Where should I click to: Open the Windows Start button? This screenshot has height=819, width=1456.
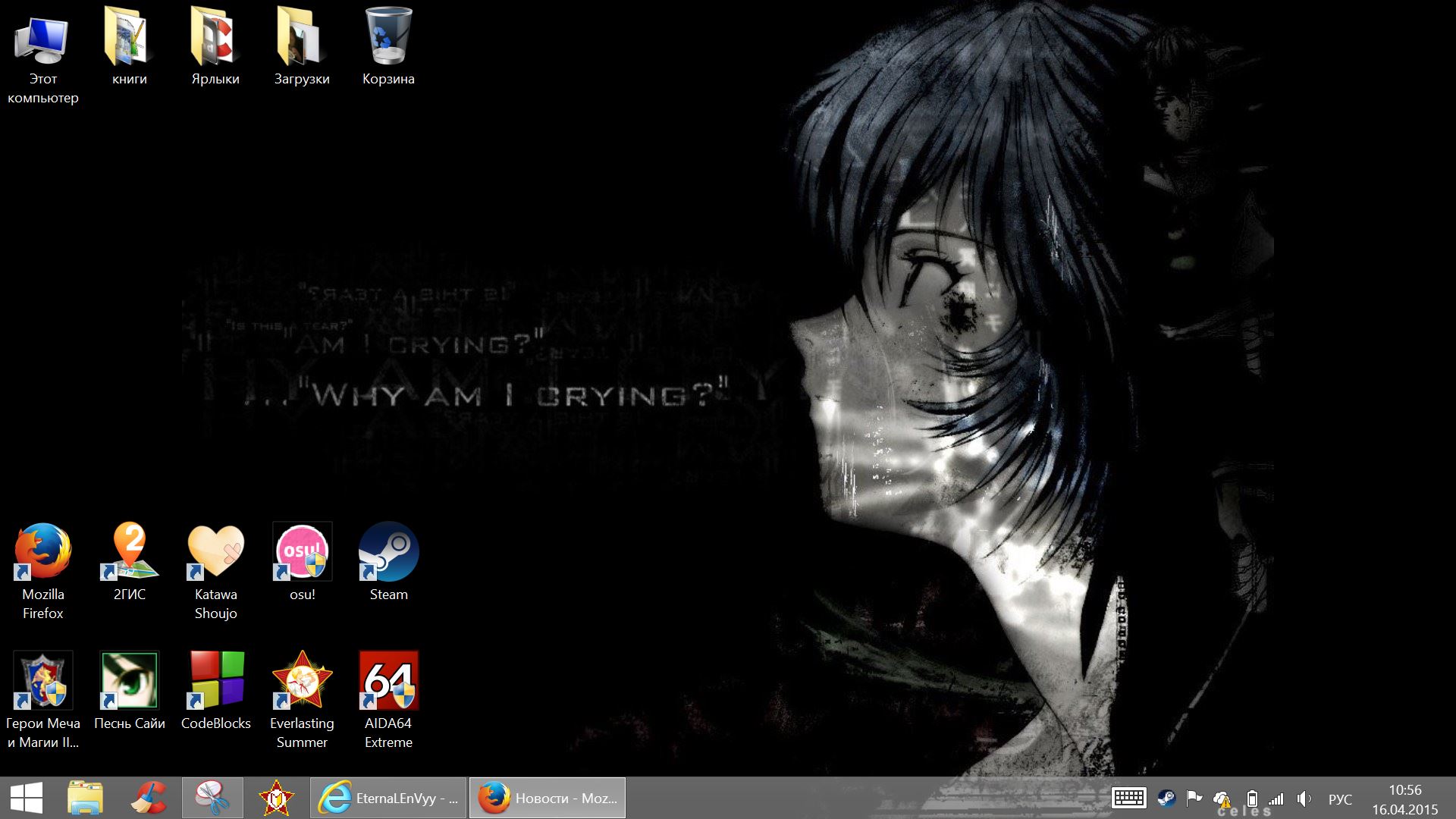coord(27,798)
